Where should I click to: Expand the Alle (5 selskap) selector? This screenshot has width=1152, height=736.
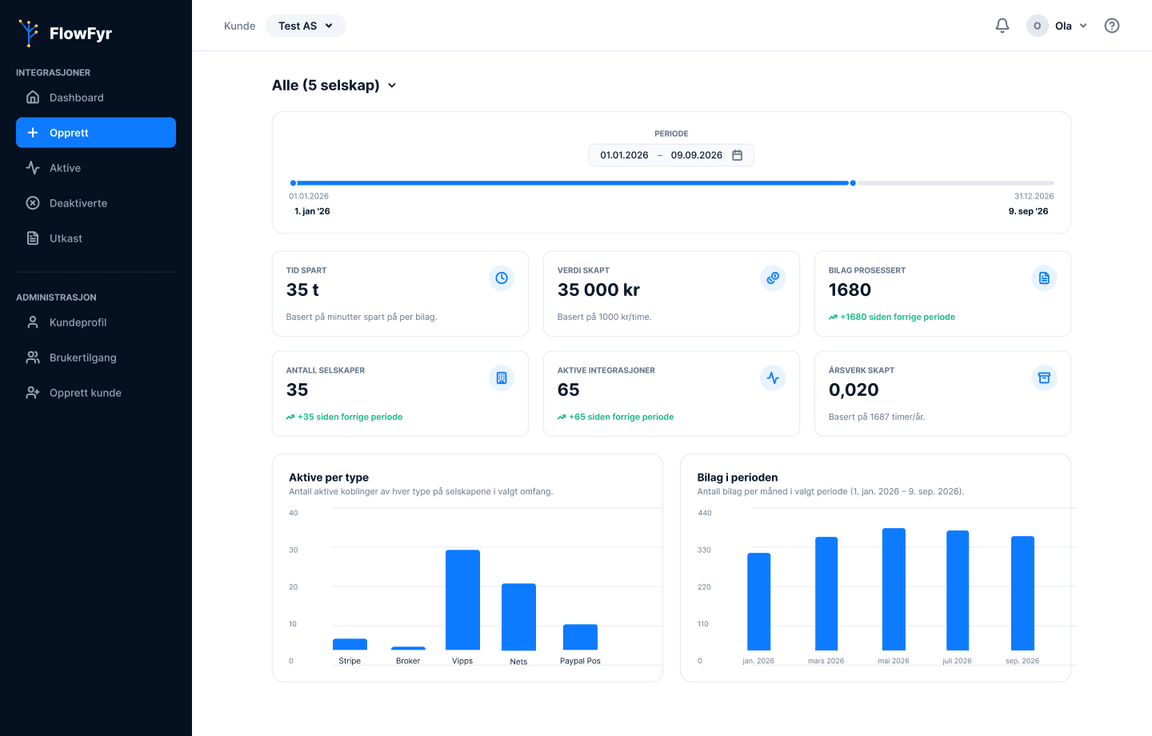(x=334, y=85)
